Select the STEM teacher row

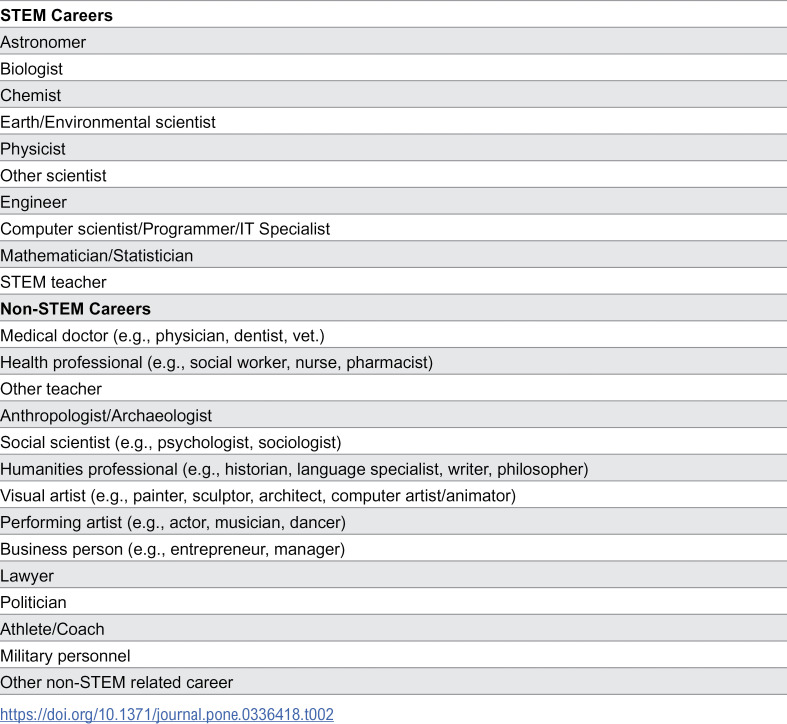394,281
